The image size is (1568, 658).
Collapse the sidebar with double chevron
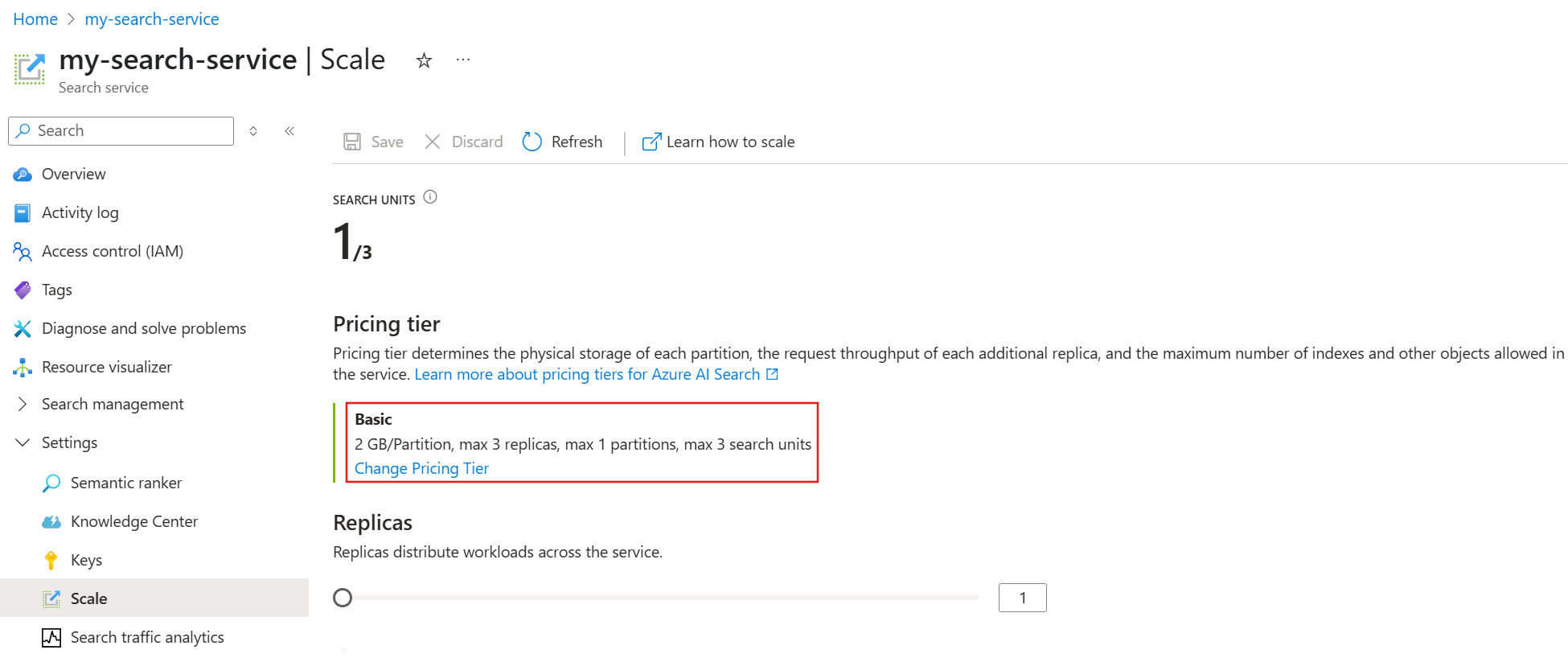(x=289, y=131)
